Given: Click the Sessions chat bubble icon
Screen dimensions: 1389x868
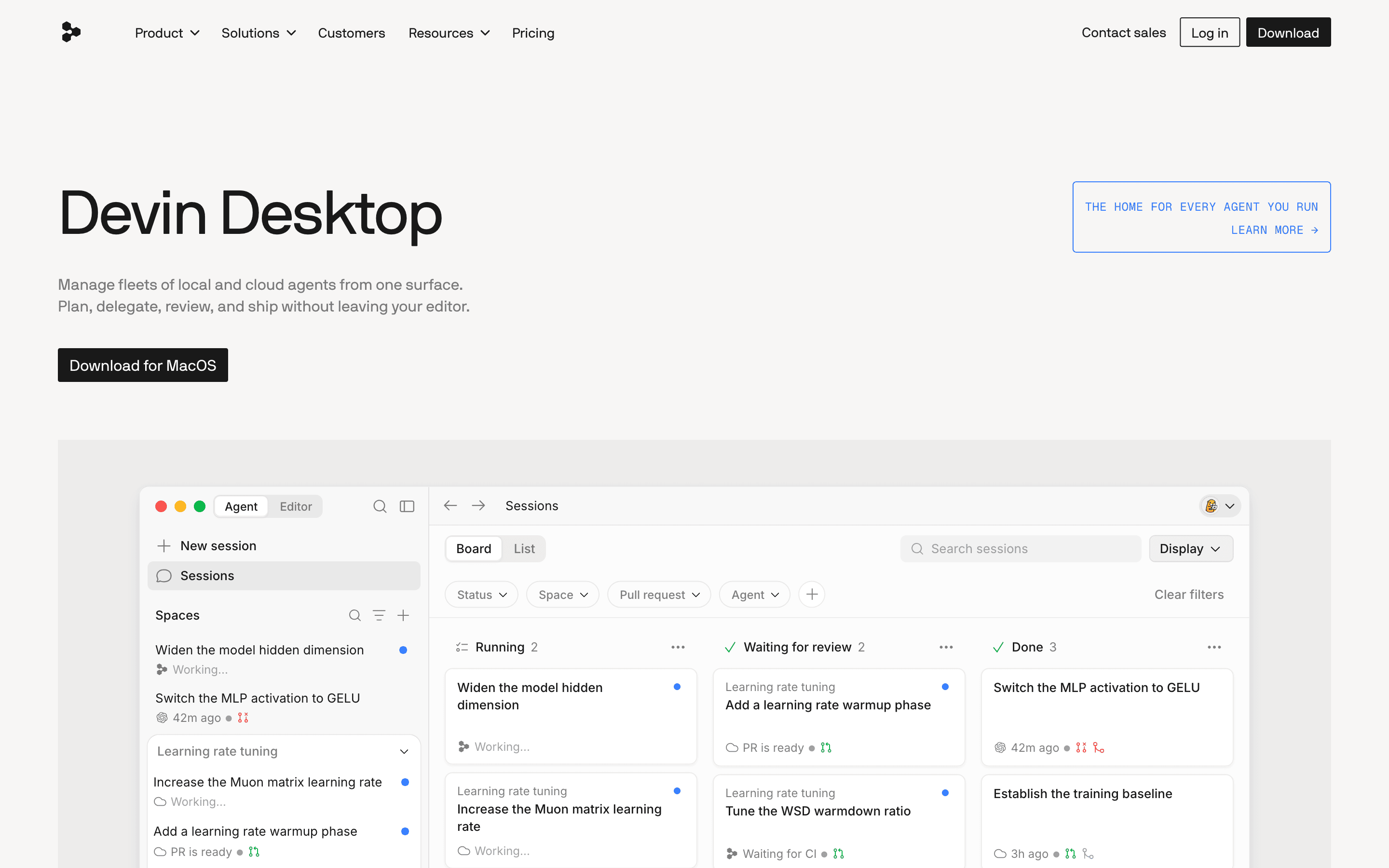Looking at the screenshot, I should [x=164, y=576].
